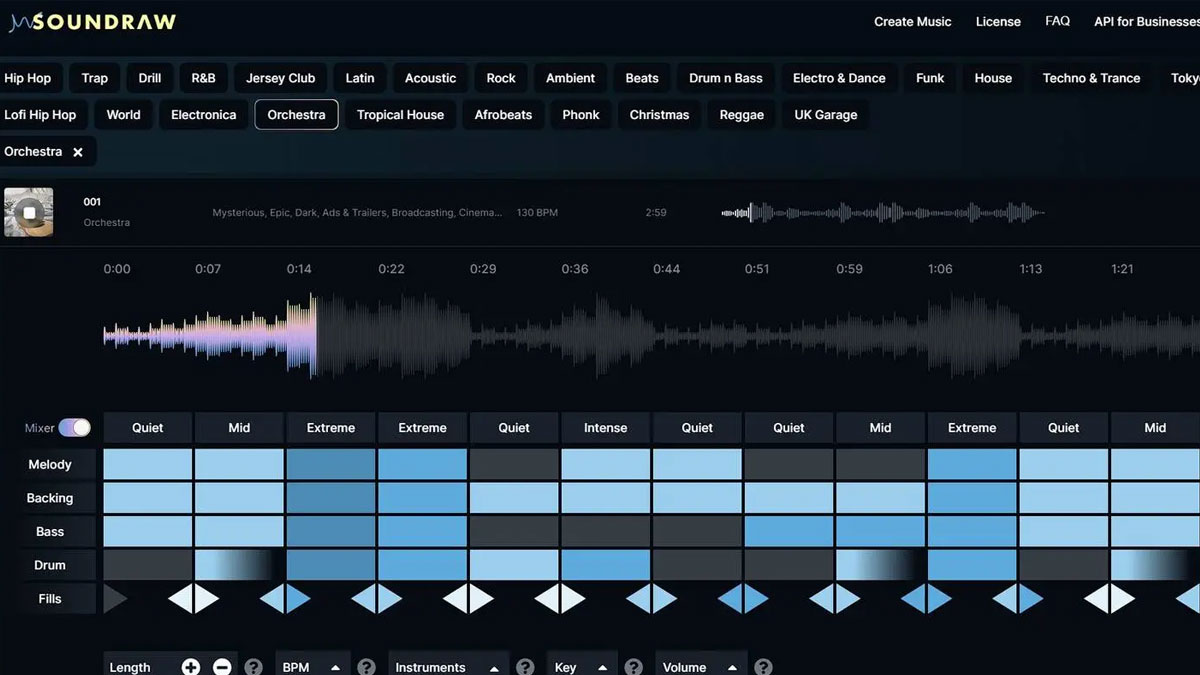
Task: Stop playback on track 001 thumbnail
Action: pyautogui.click(x=29, y=212)
